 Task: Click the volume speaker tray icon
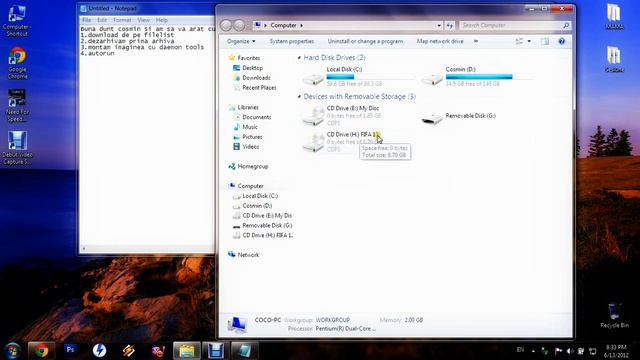click(x=570, y=351)
